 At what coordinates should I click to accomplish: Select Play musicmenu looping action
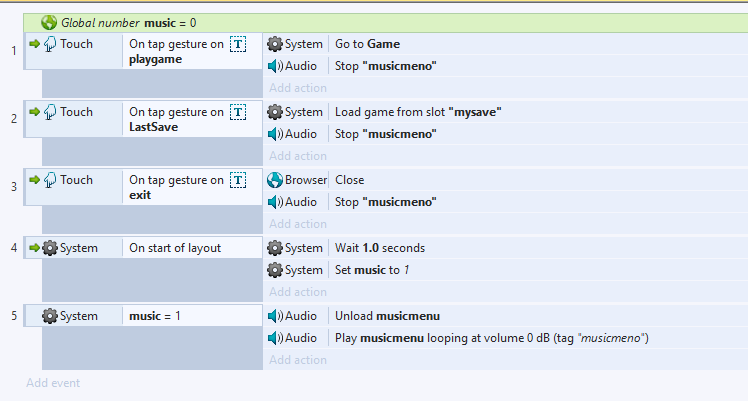(x=506, y=338)
